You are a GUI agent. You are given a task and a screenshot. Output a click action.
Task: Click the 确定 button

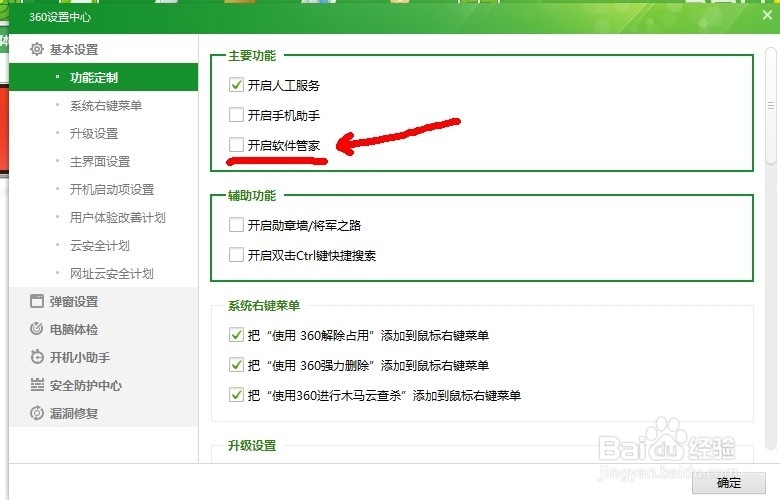pyautogui.click(x=728, y=483)
